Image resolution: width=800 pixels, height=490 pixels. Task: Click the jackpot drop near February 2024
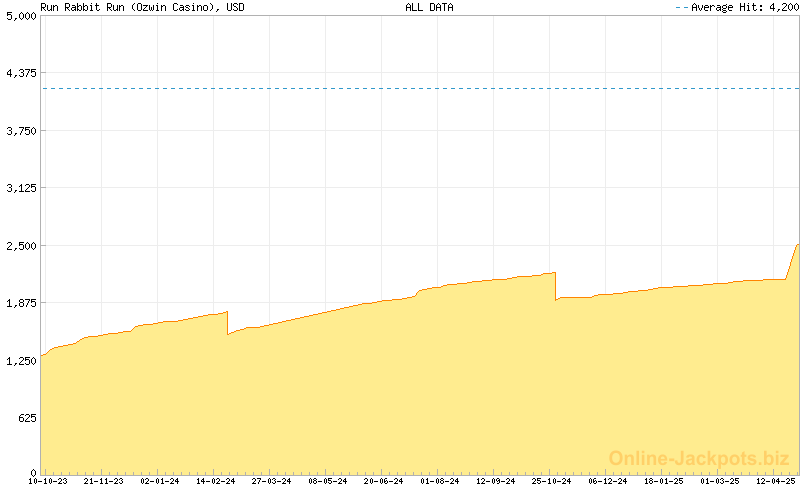click(x=228, y=323)
